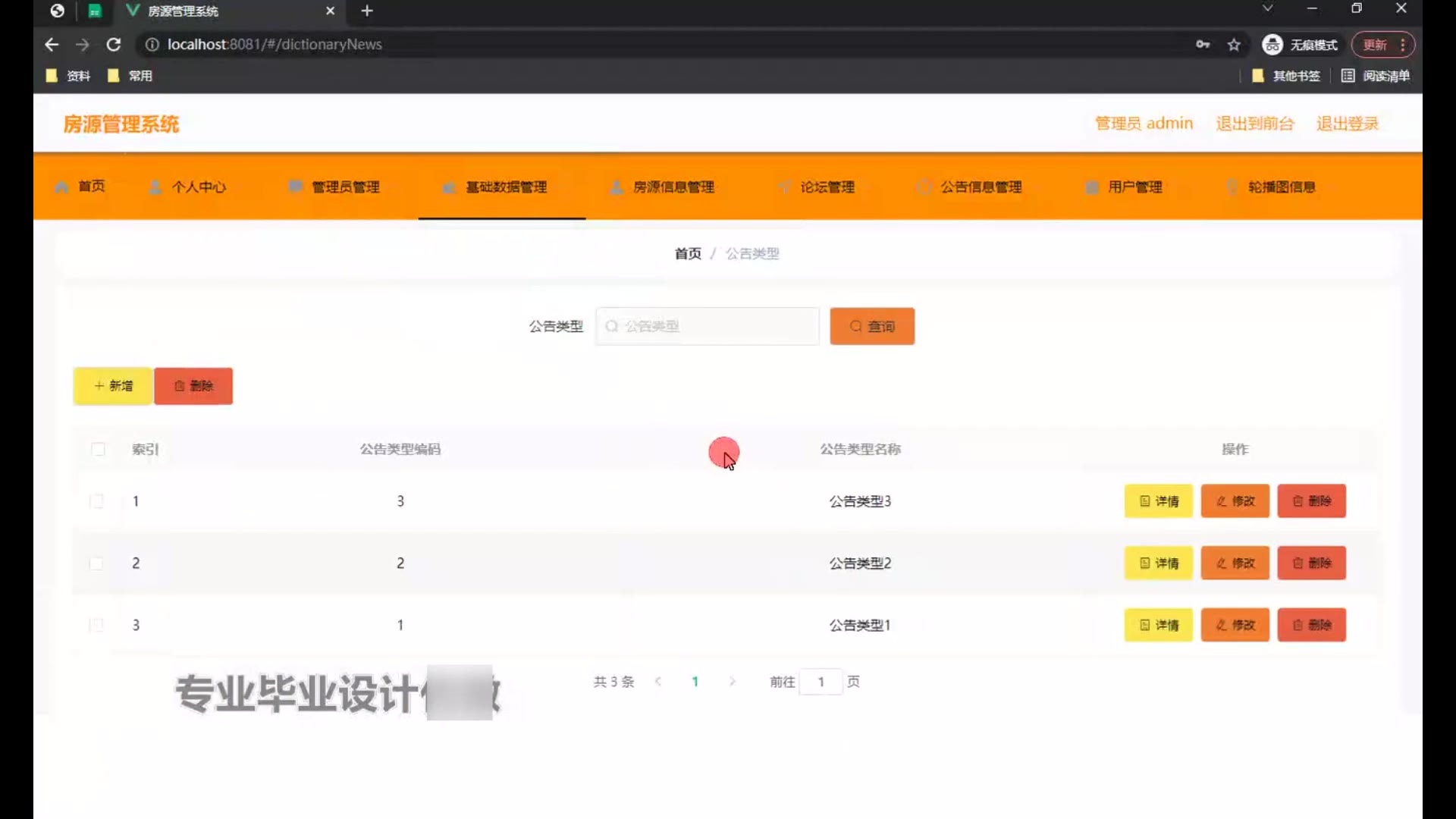The image size is (1456, 819).
Task: Check the checkbox for row index 3
Action: tap(96, 625)
